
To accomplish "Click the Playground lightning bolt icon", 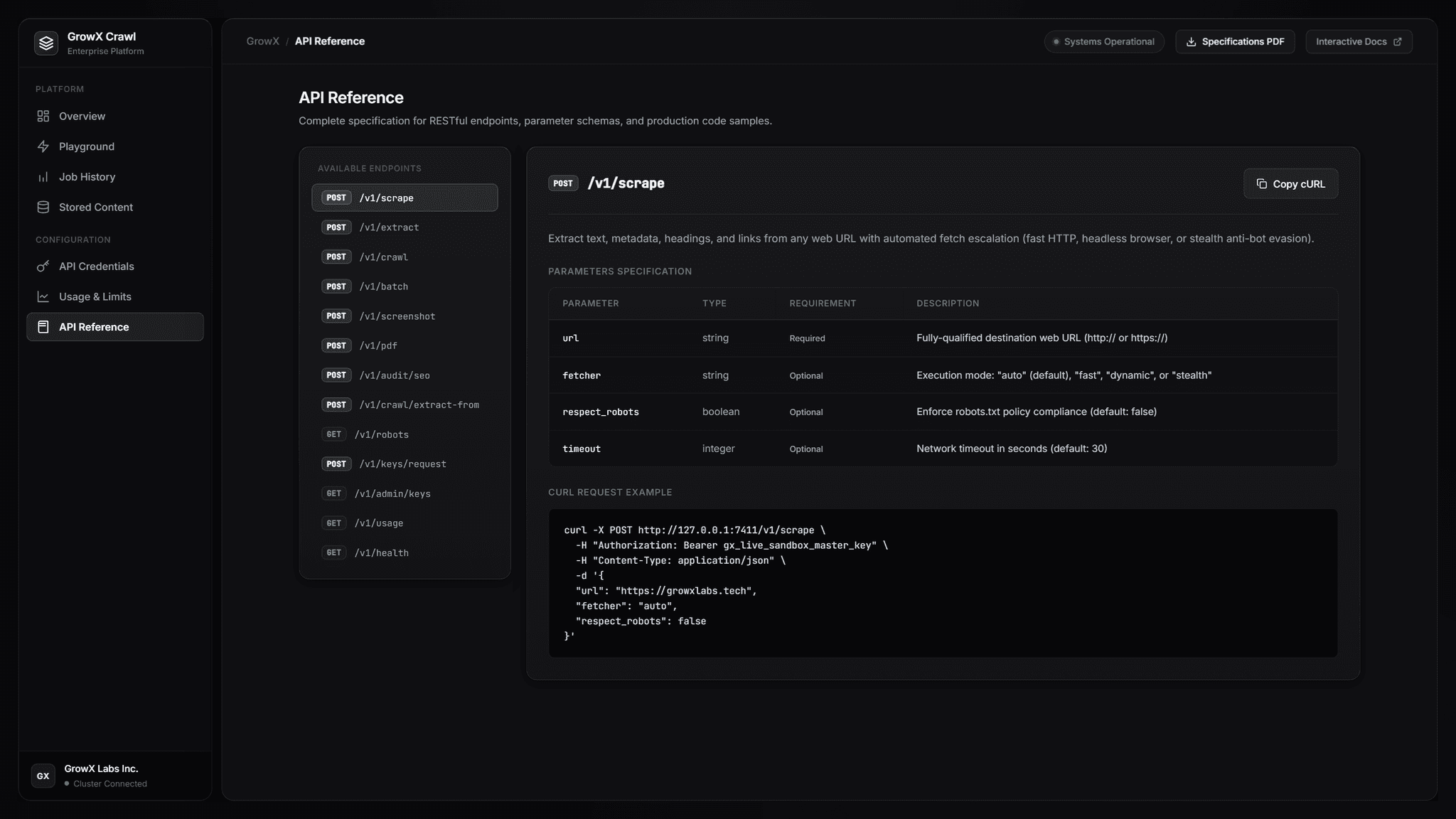I will point(43,146).
